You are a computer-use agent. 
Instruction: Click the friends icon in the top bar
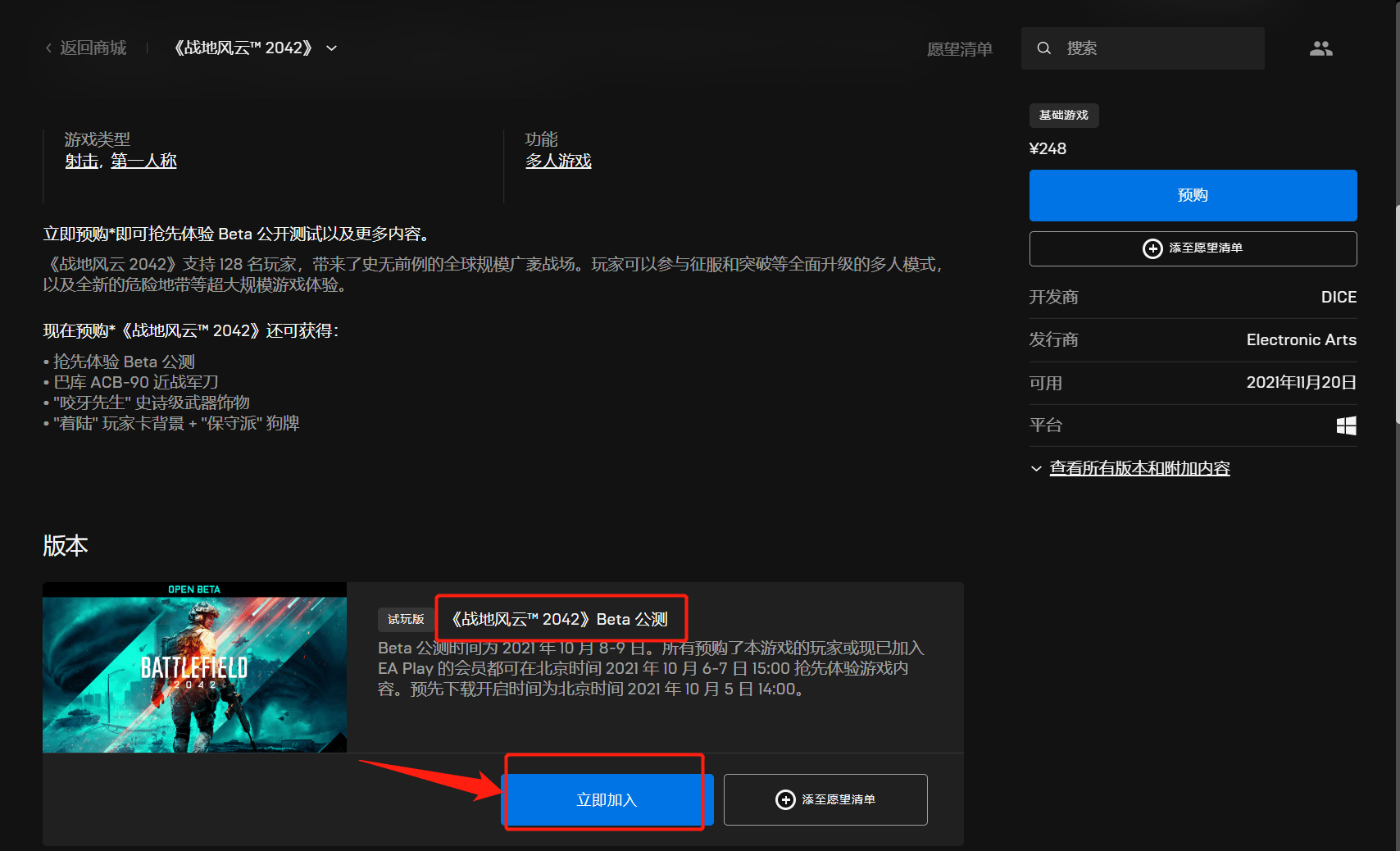coord(1320,48)
